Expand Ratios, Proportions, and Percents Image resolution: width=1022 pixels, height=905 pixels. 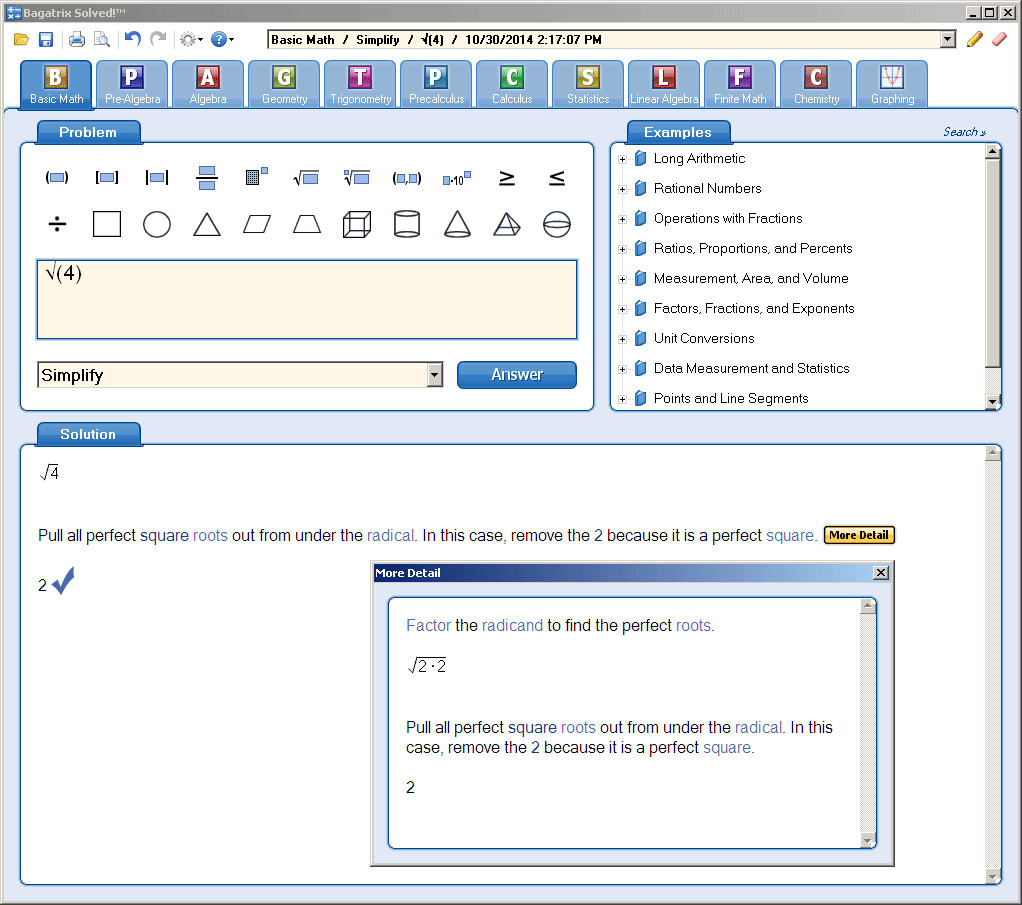coord(622,249)
